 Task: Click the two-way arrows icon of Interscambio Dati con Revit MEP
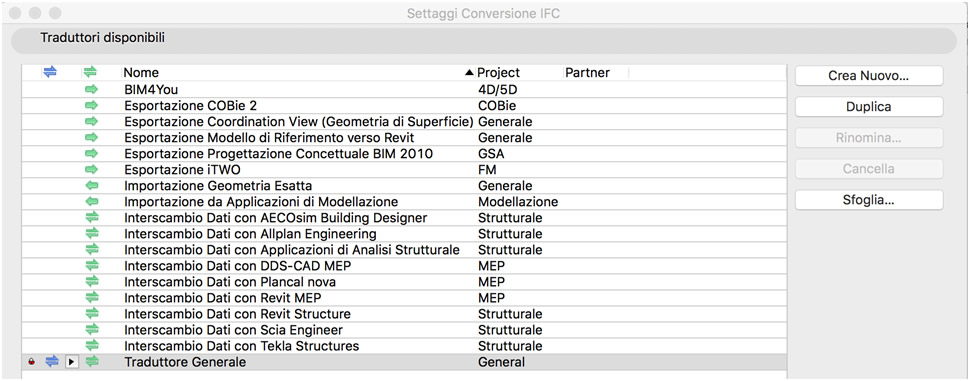click(x=92, y=298)
